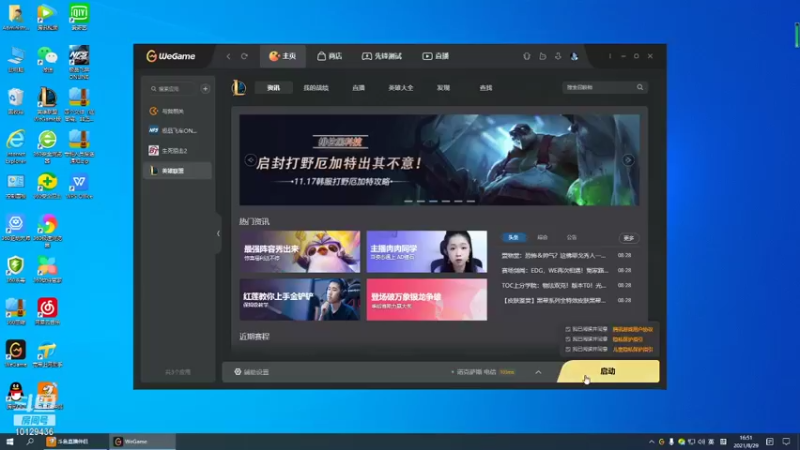Toggle the first agreement checkbox
This screenshot has height=450, width=800.
click(568, 329)
